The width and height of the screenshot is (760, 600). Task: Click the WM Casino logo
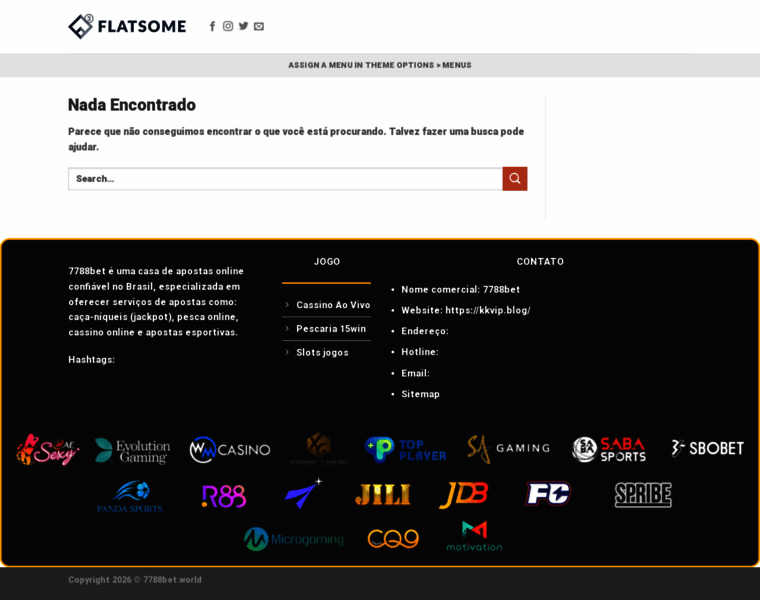point(230,450)
